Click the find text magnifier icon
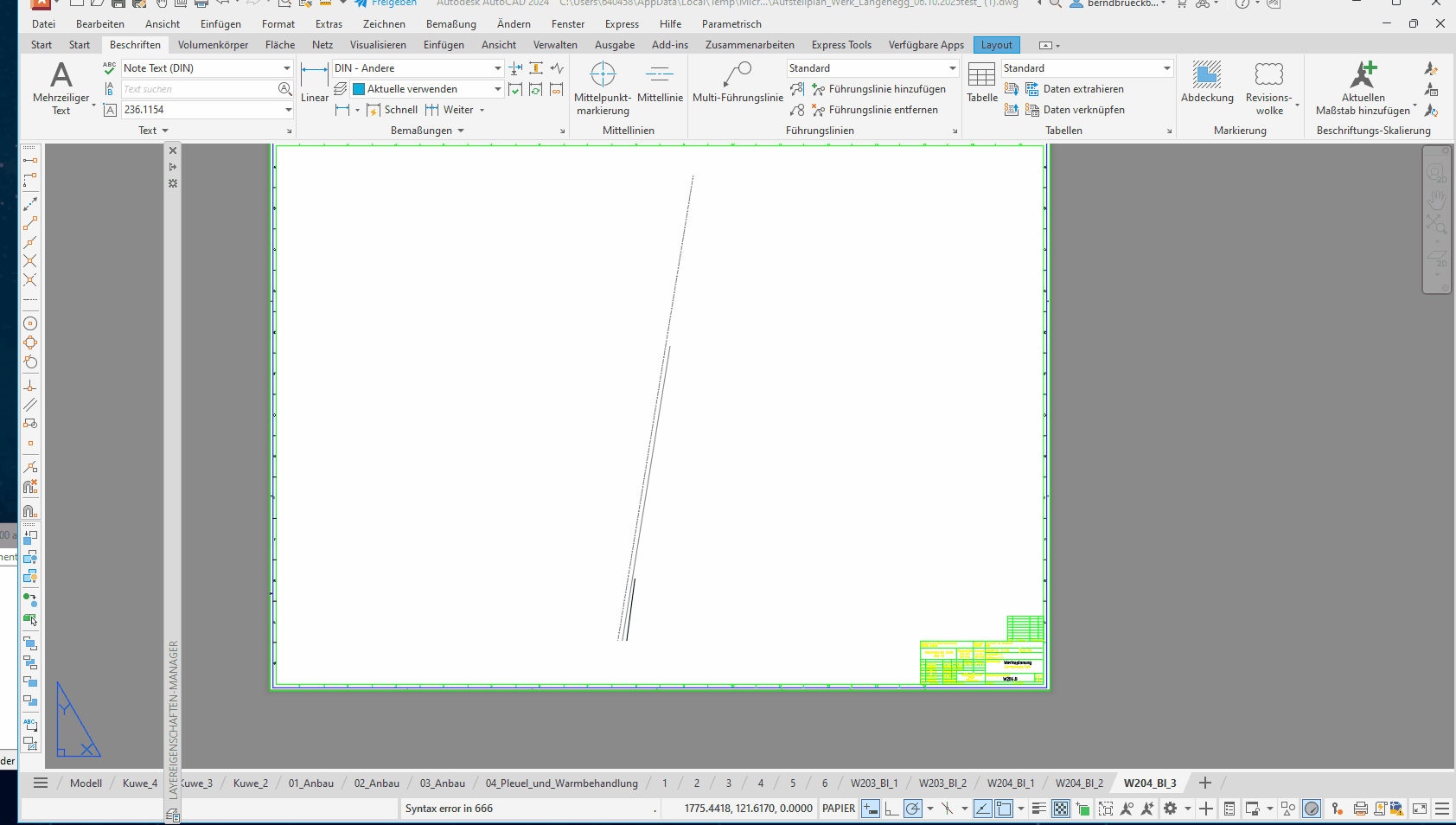The height and width of the screenshot is (825, 1456). (284, 89)
